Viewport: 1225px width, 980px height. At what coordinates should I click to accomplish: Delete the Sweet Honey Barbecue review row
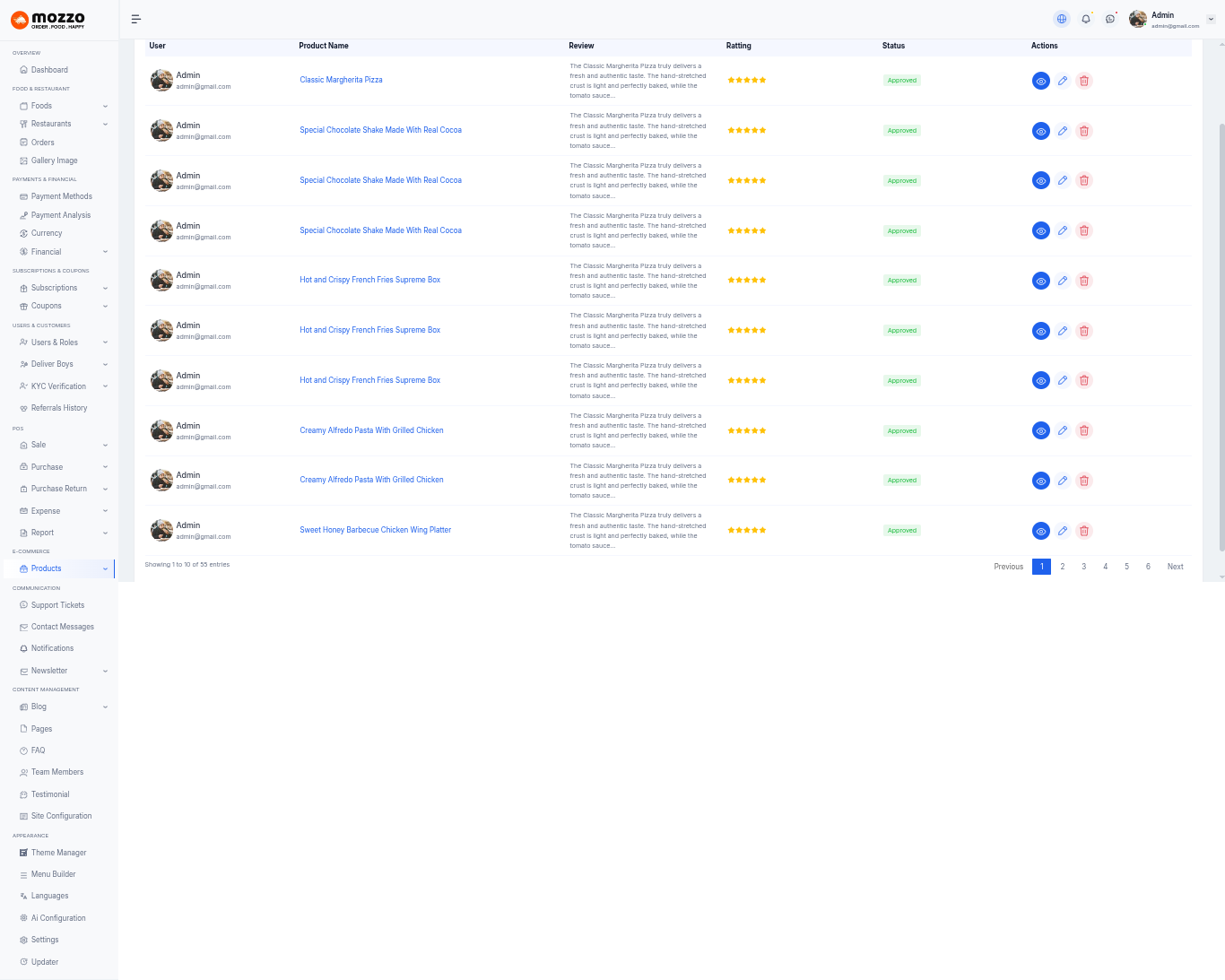[1084, 531]
